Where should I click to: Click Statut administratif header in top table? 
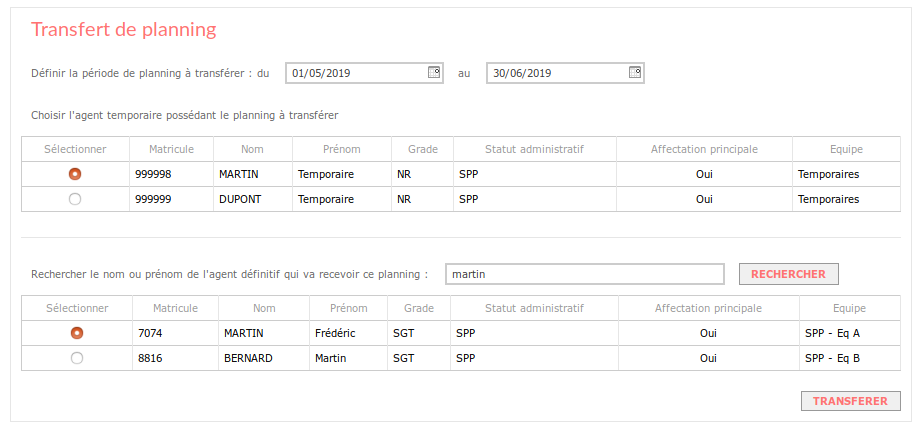535,149
